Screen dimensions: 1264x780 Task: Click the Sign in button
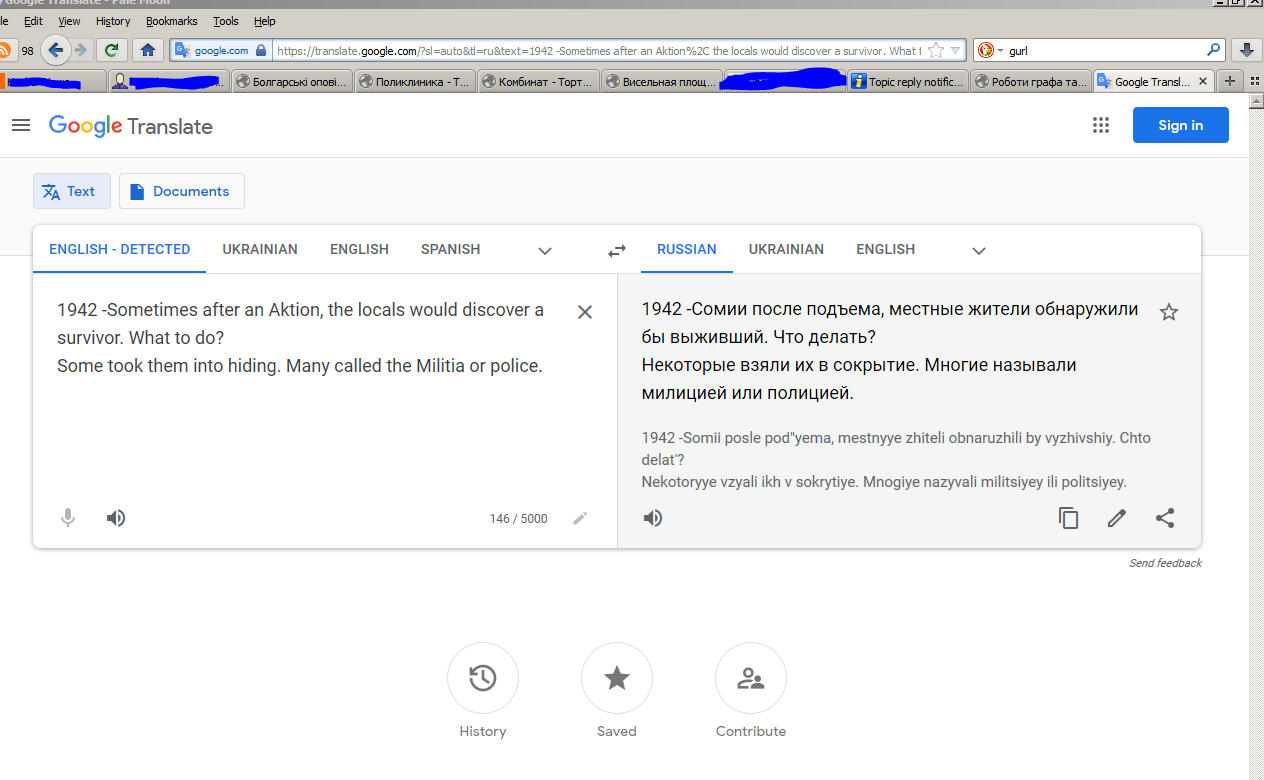(1180, 125)
